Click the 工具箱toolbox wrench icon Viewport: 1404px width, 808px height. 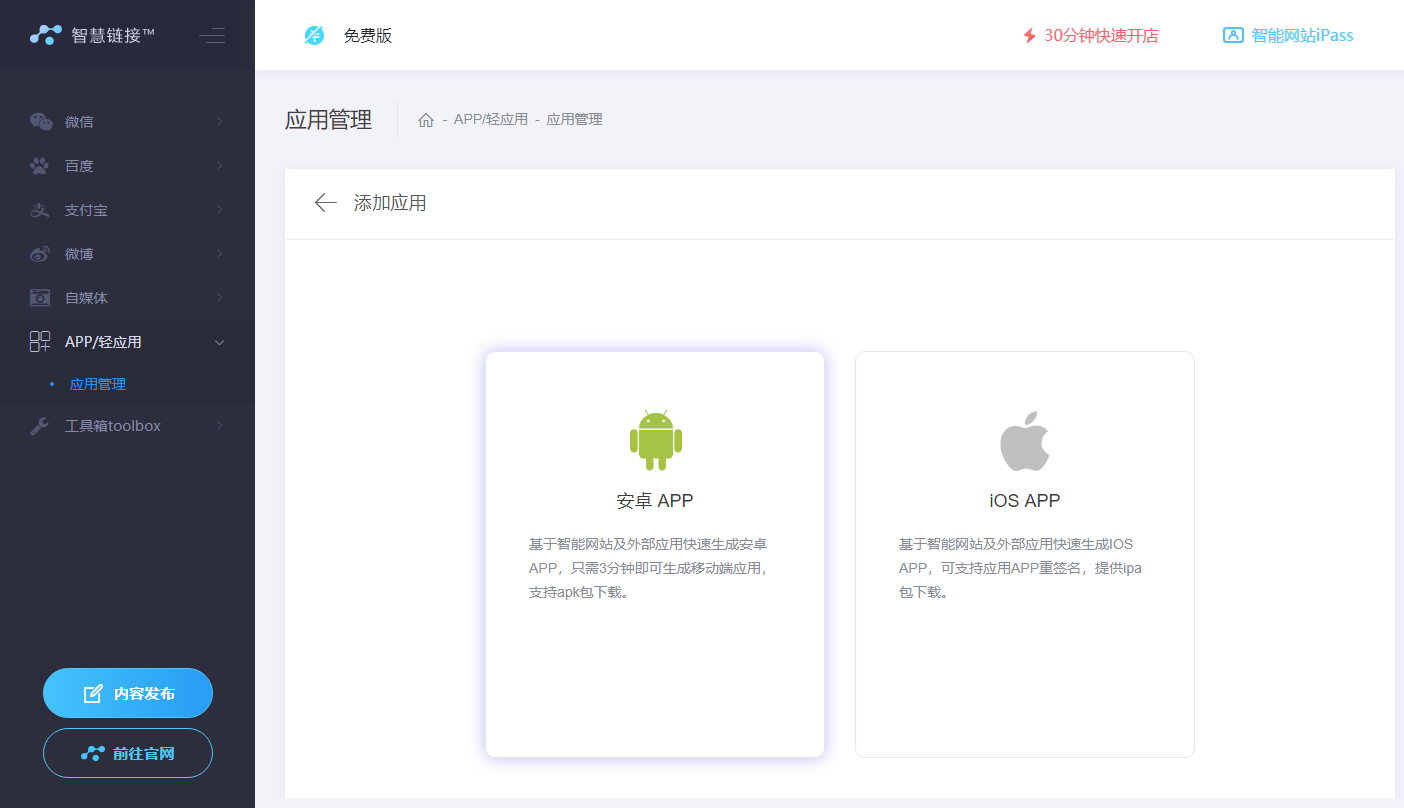pos(40,426)
